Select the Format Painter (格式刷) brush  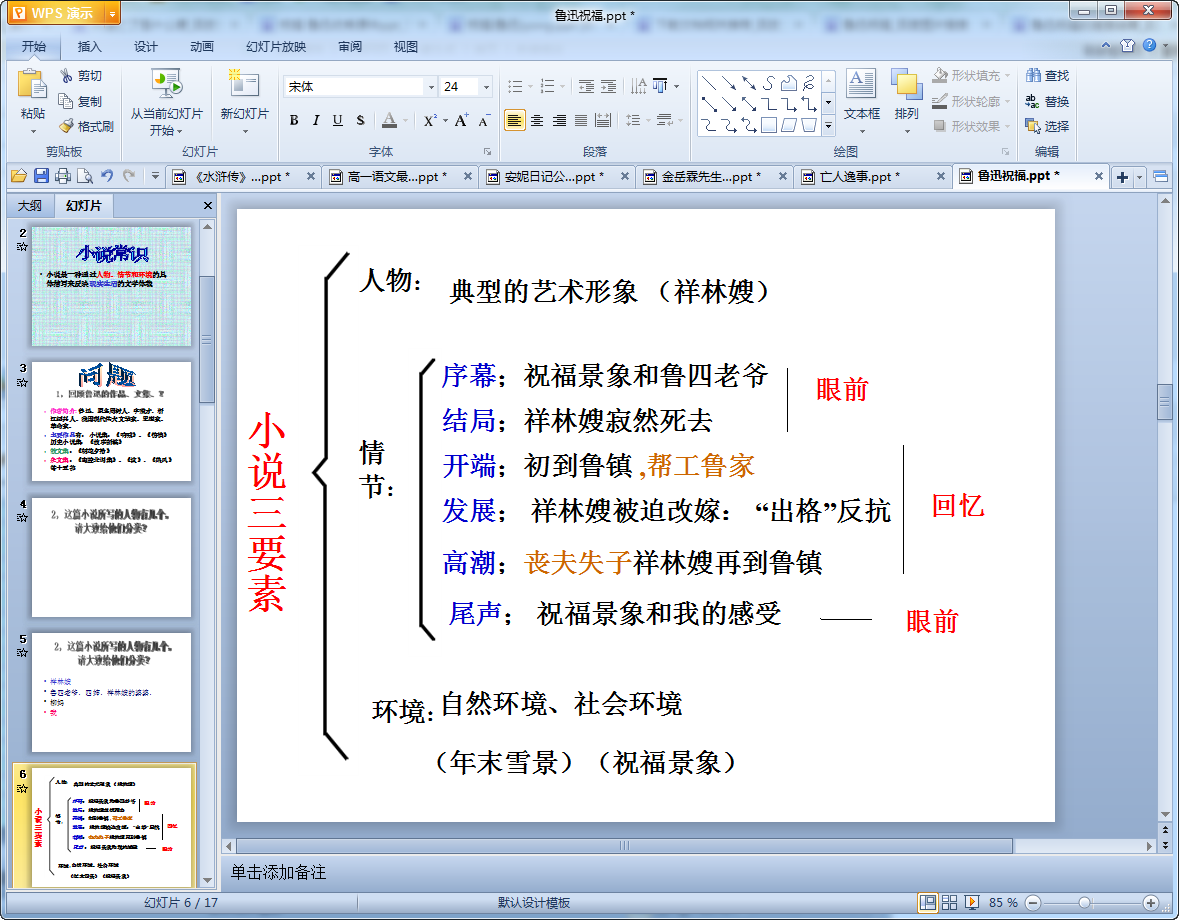pyautogui.click(x=66, y=126)
